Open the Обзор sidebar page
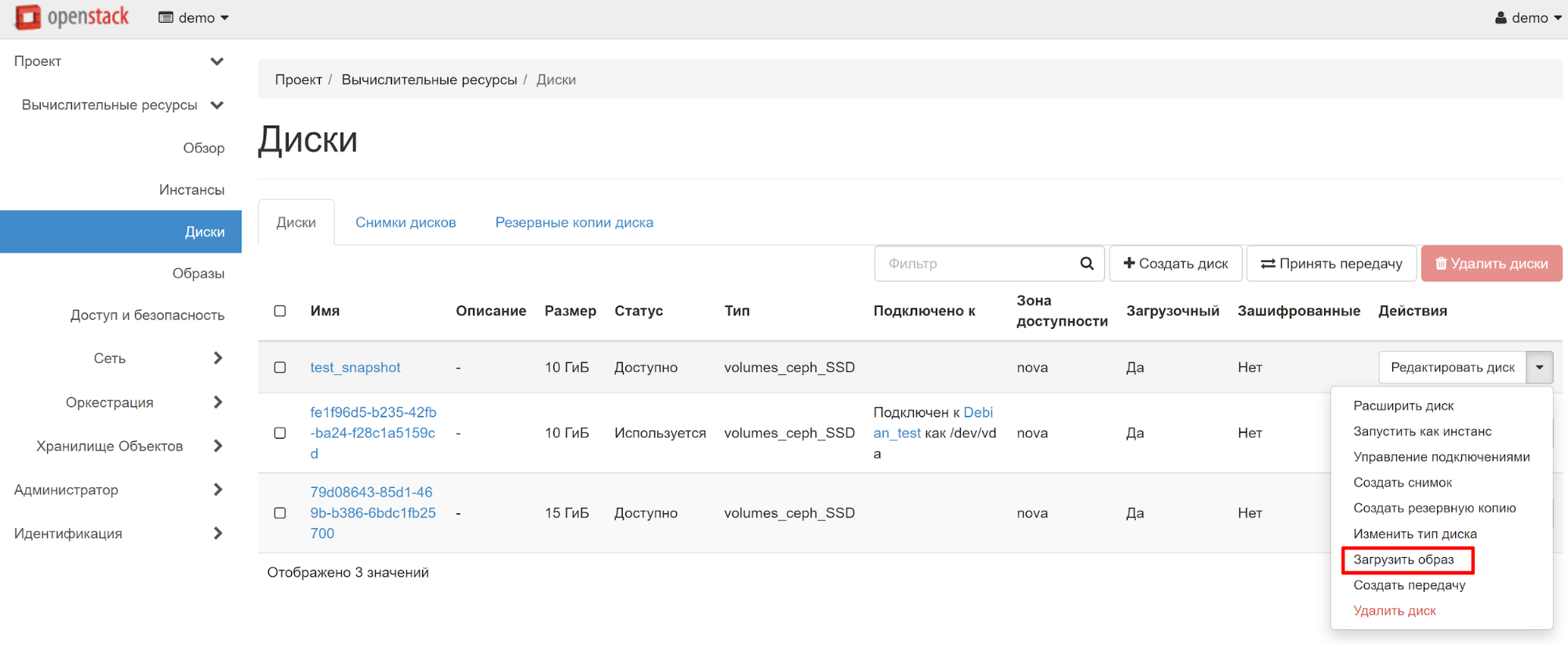This screenshot has height=645, width=1568. coord(204,148)
